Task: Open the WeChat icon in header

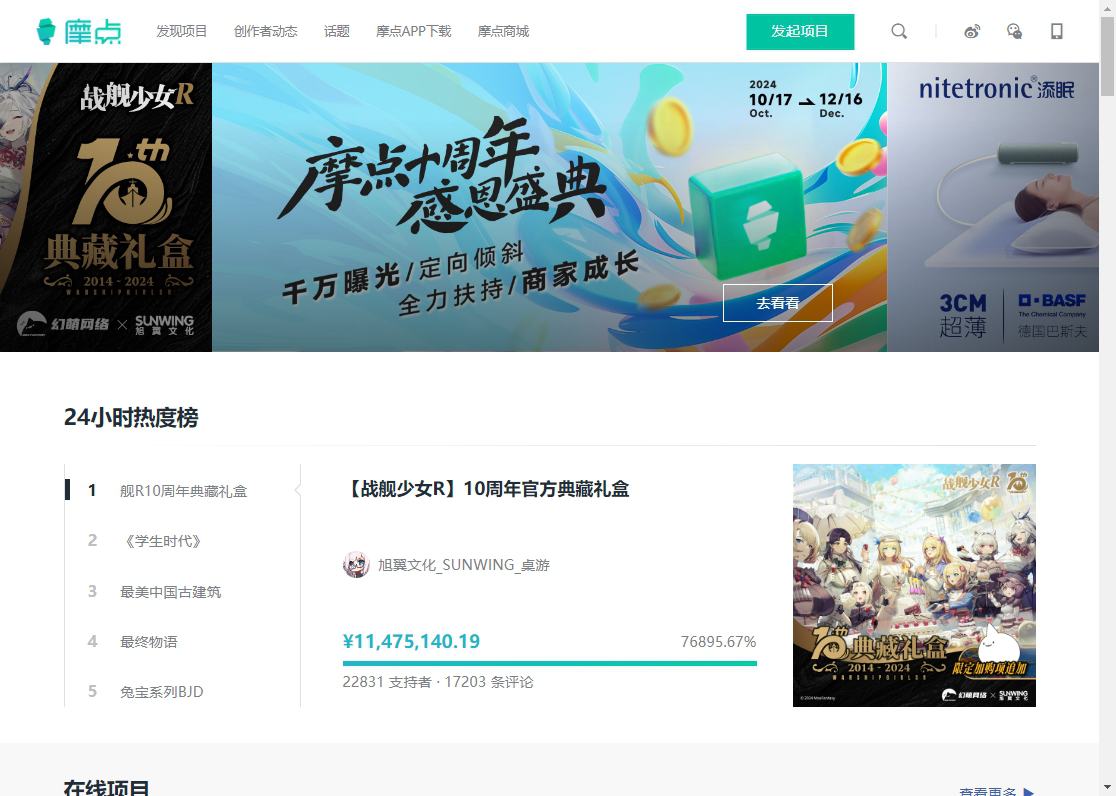Action: click(1014, 31)
